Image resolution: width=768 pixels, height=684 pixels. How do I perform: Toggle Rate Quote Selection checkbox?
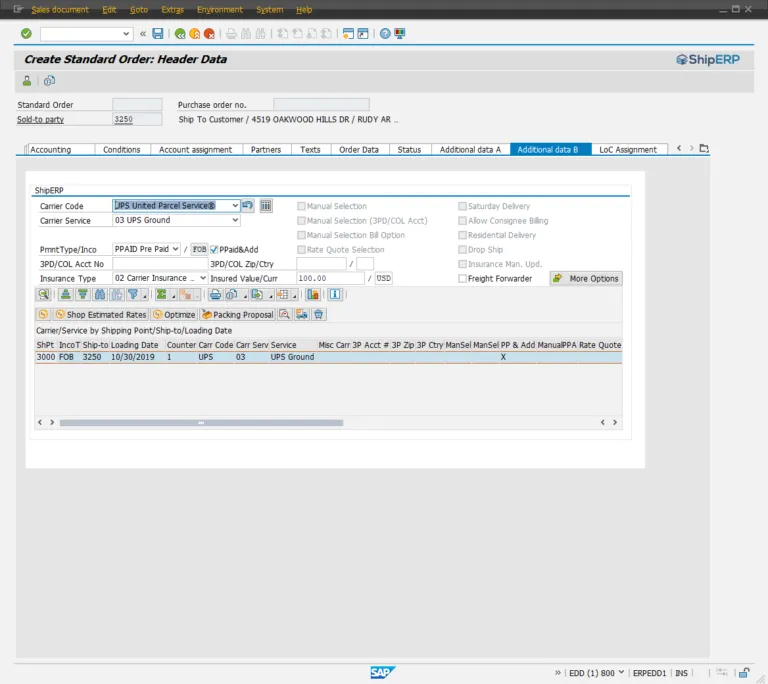pos(301,249)
